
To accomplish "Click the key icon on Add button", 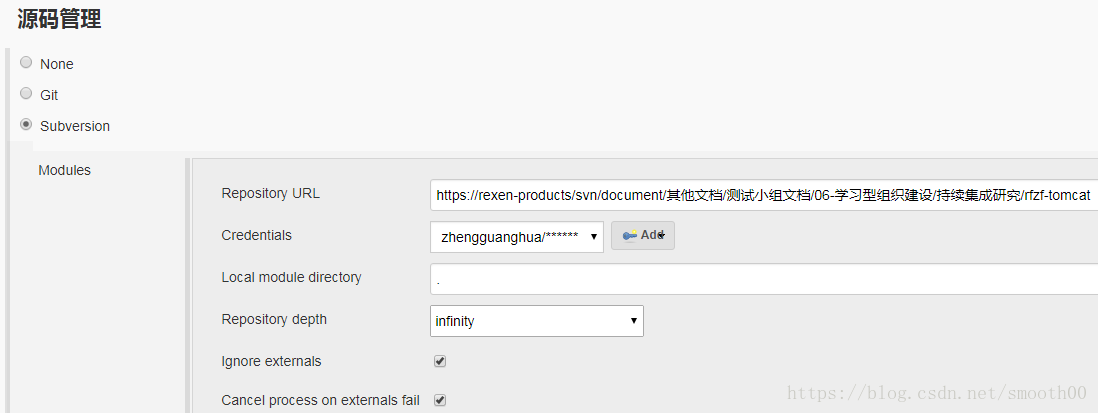I will tap(630, 235).
